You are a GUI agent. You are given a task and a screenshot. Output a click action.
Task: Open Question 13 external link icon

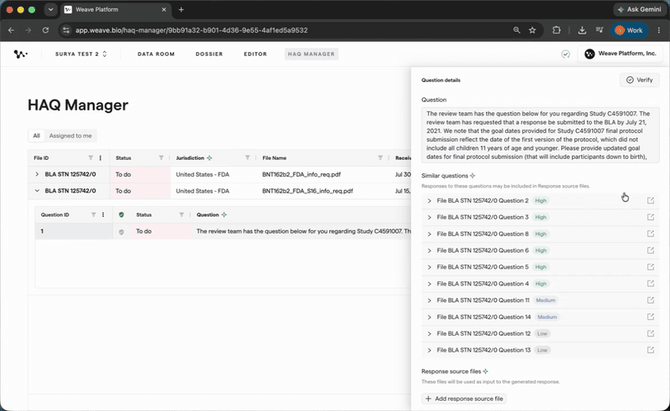coord(650,350)
